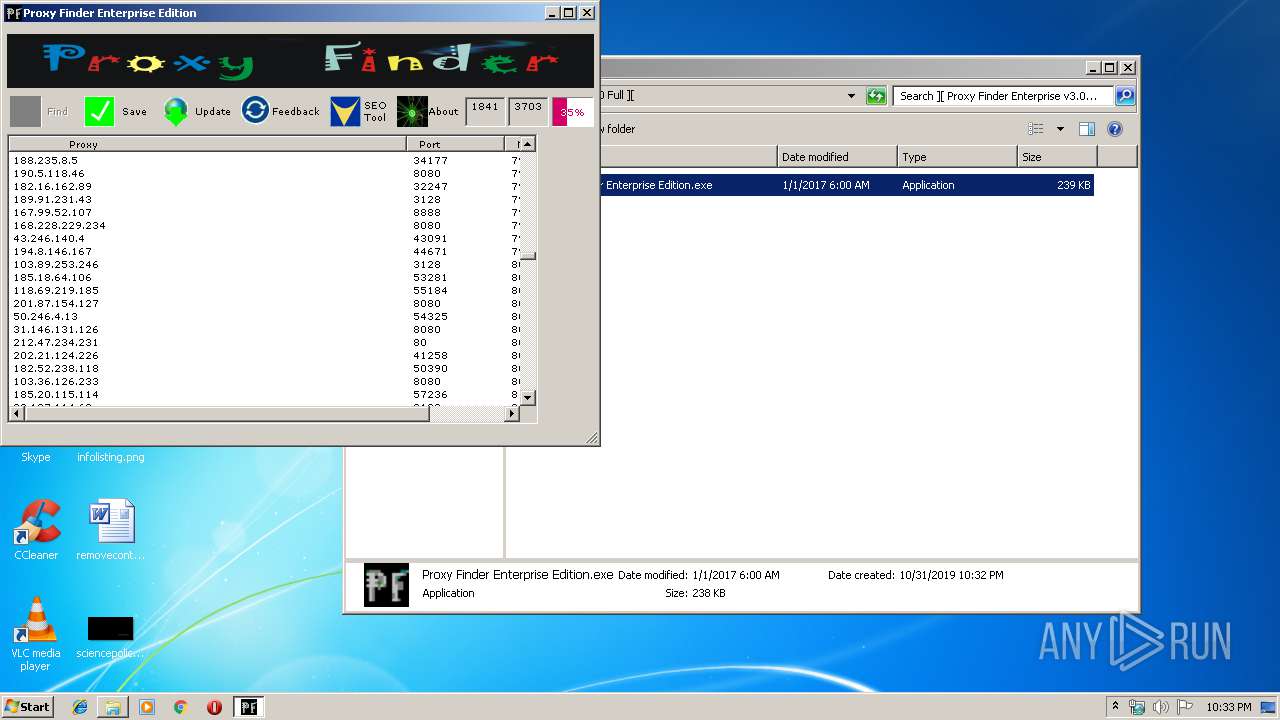This screenshot has height=720, width=1280.
Task: Sort Explorer by Date modified column
Action: click(x=837, y=157)
